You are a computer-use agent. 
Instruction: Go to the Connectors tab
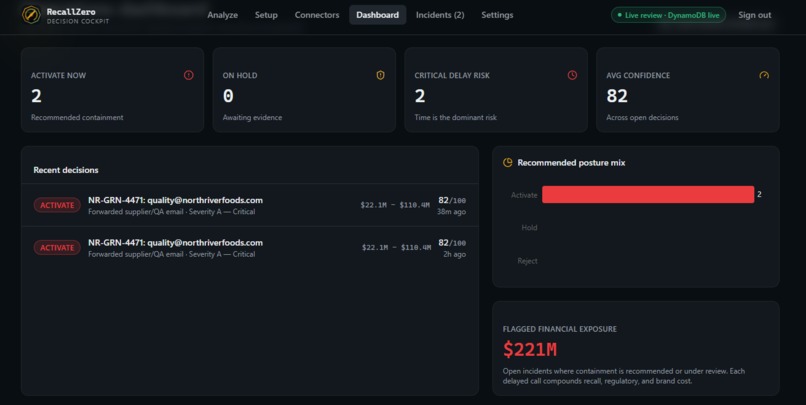(317, 15)
